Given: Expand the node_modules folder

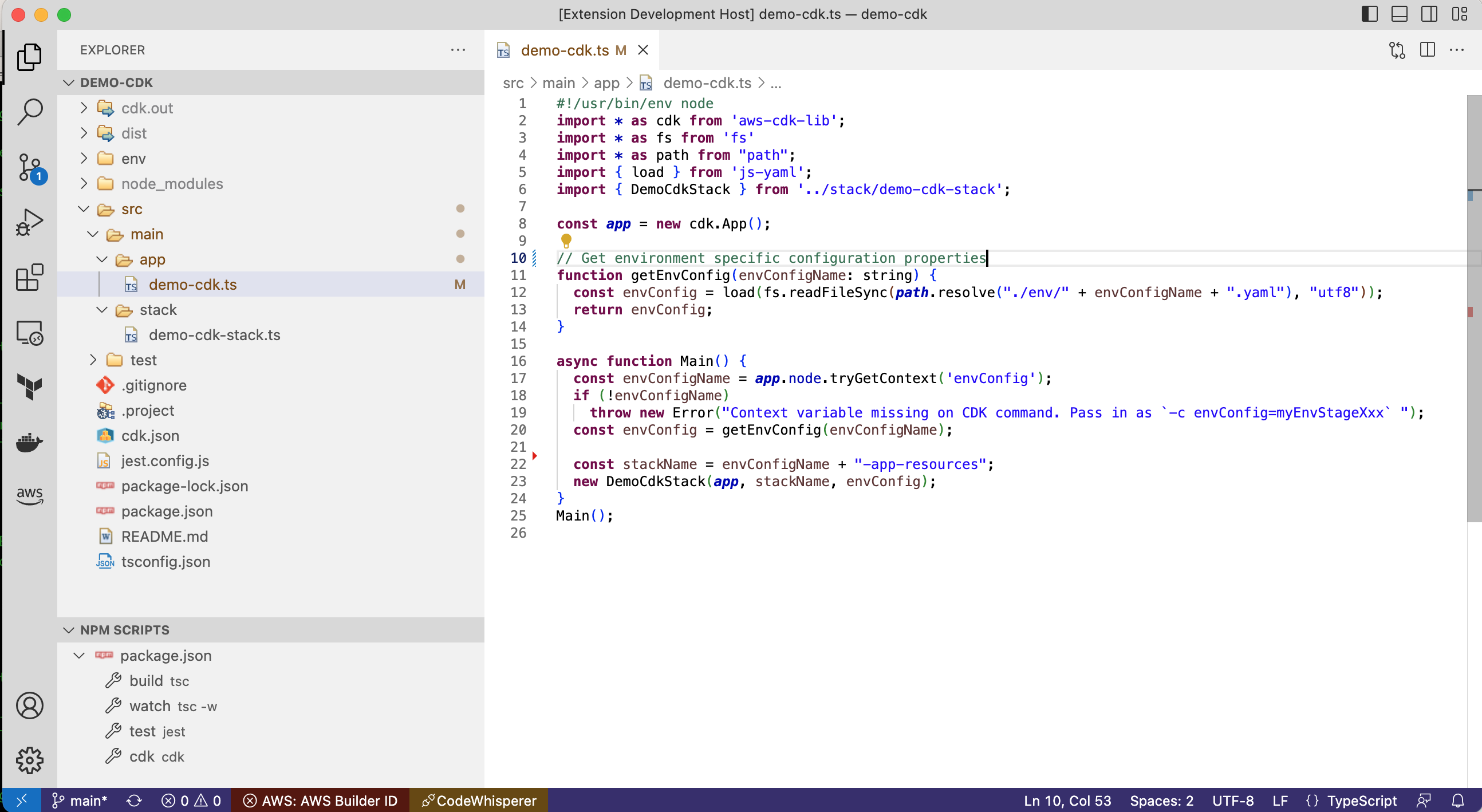Looking at the screenshot, I should pos(171,184).
